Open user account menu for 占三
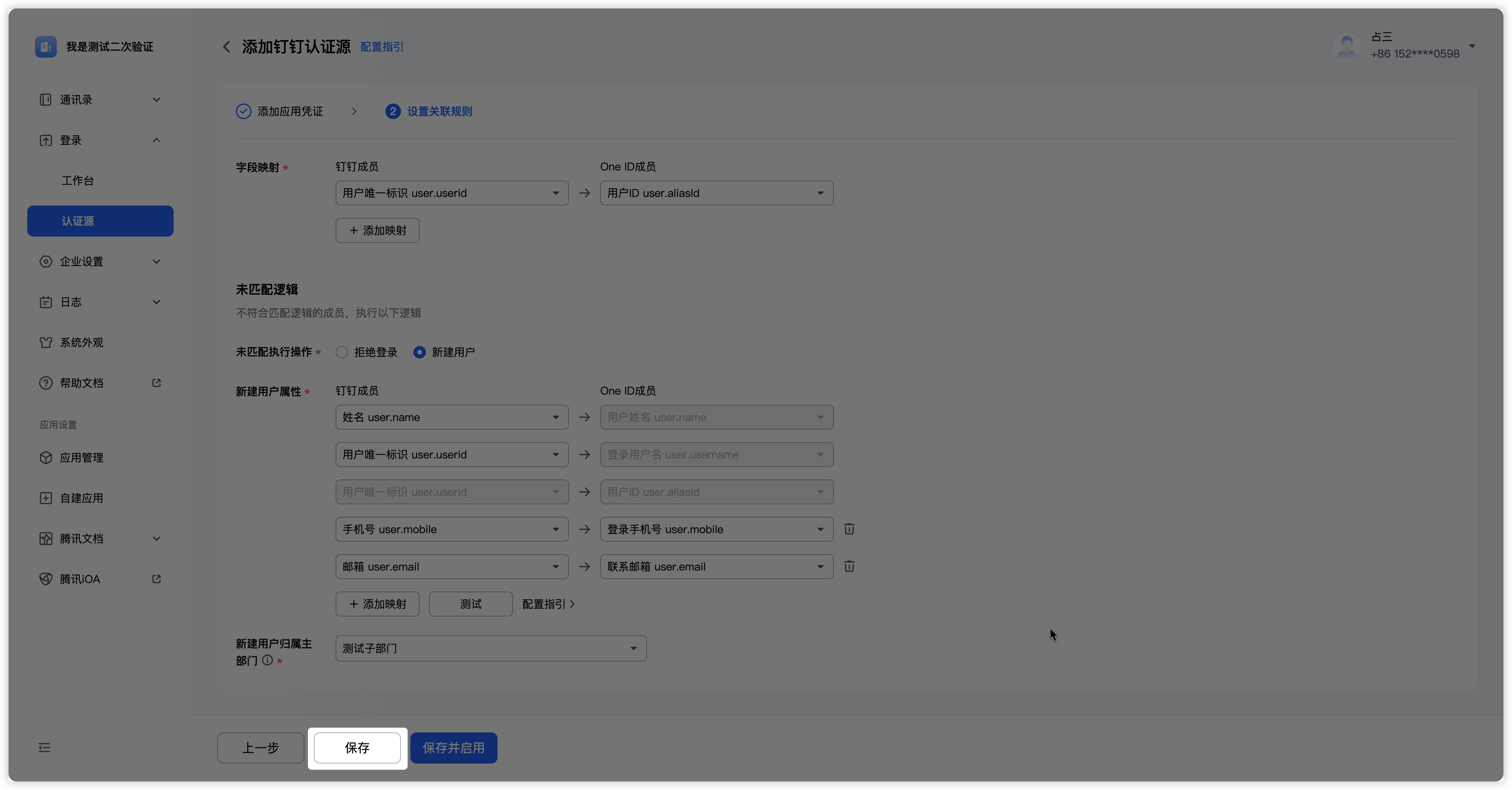The height and width of the screenshot is (790, 1512). coord(1472,46)
